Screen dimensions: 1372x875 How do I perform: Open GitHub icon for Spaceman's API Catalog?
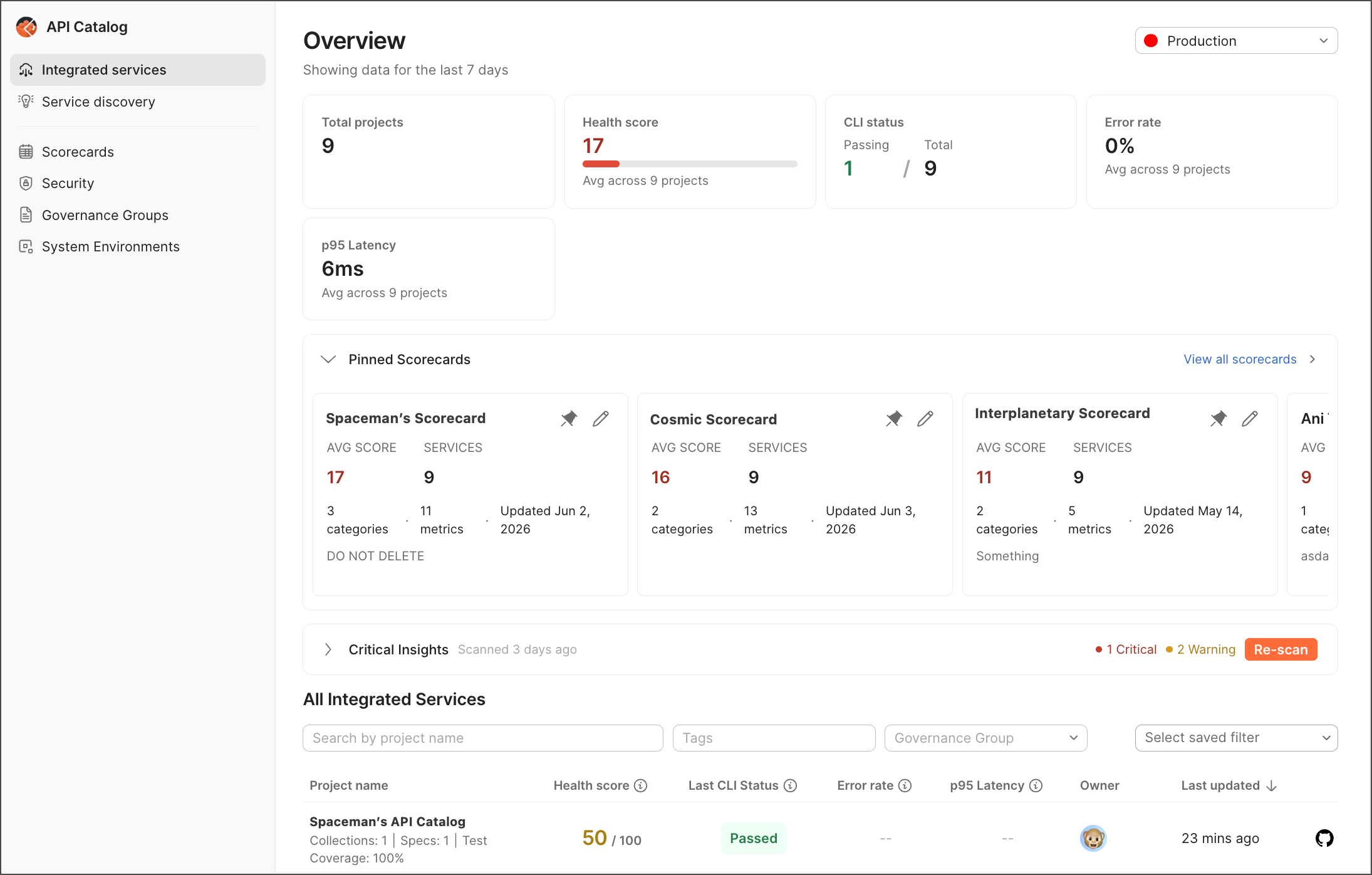click(x=1324, y=838)
